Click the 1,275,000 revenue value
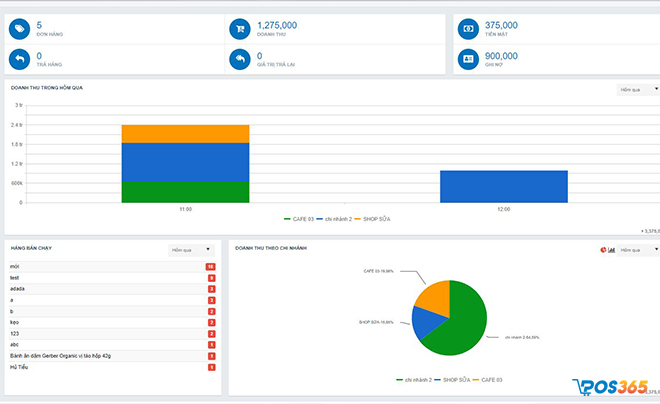The image size is (660, 404). [277, 25]
